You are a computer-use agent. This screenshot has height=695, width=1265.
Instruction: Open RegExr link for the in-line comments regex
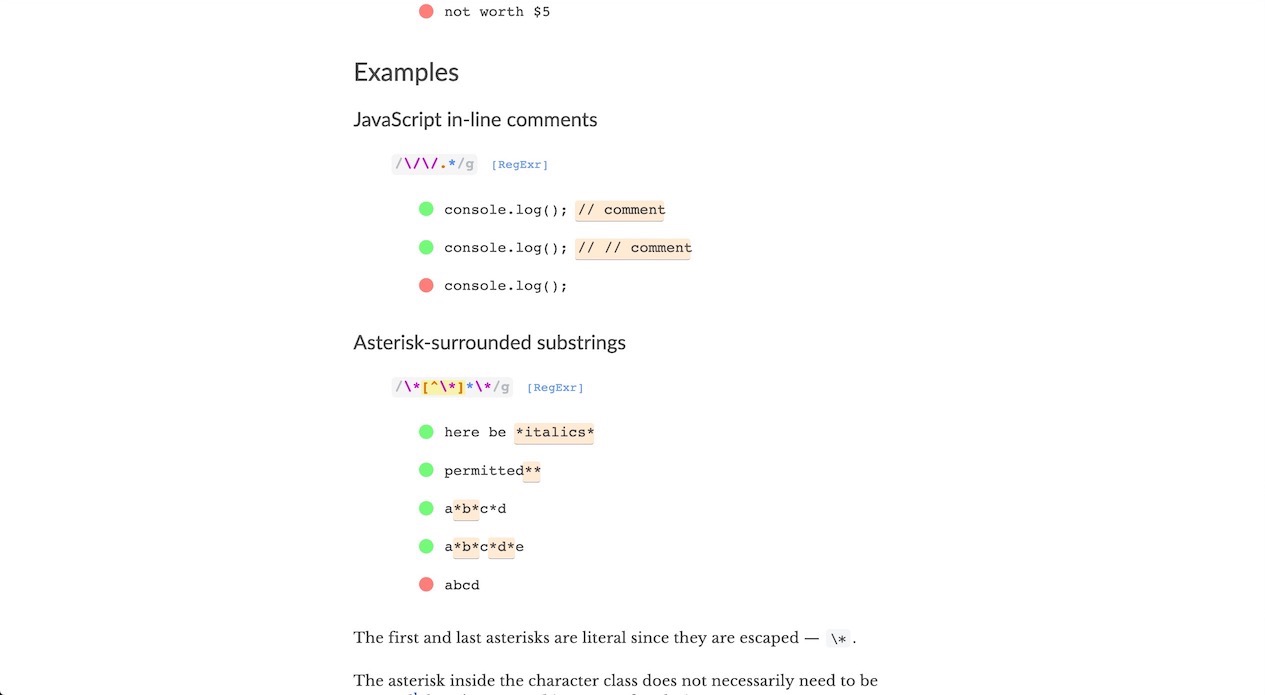pyautogui.click(x=519, y=165)
